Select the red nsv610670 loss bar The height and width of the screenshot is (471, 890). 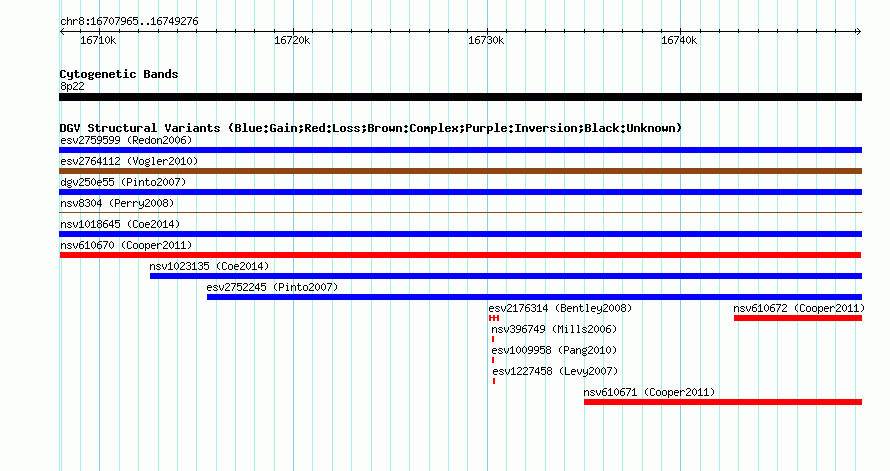[x=460, y=255]
